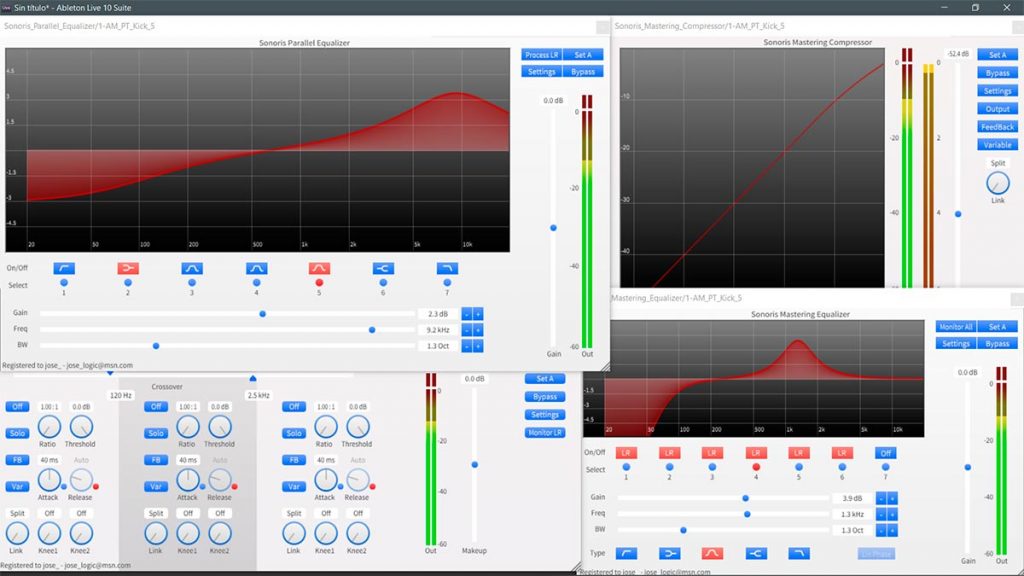Toggle red band 2 shelf icon in Parallel Equalizer

[x=128, y=268]
